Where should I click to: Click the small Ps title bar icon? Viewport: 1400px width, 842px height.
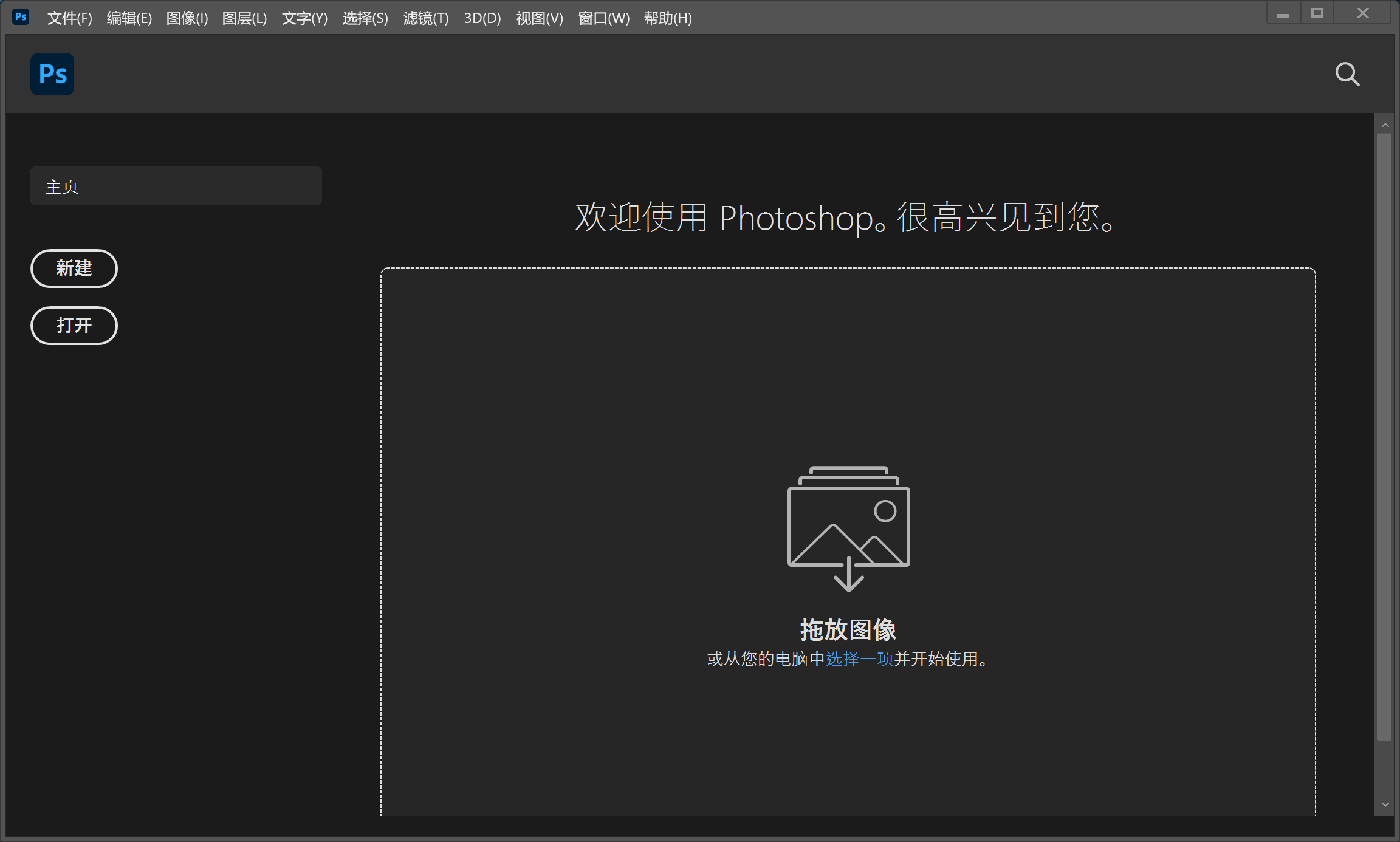pyautogui.click(x=21, y=17)
